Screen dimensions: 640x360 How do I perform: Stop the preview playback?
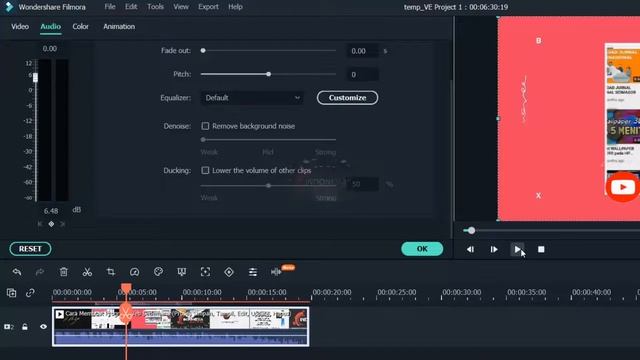click(x=541, y=249)
